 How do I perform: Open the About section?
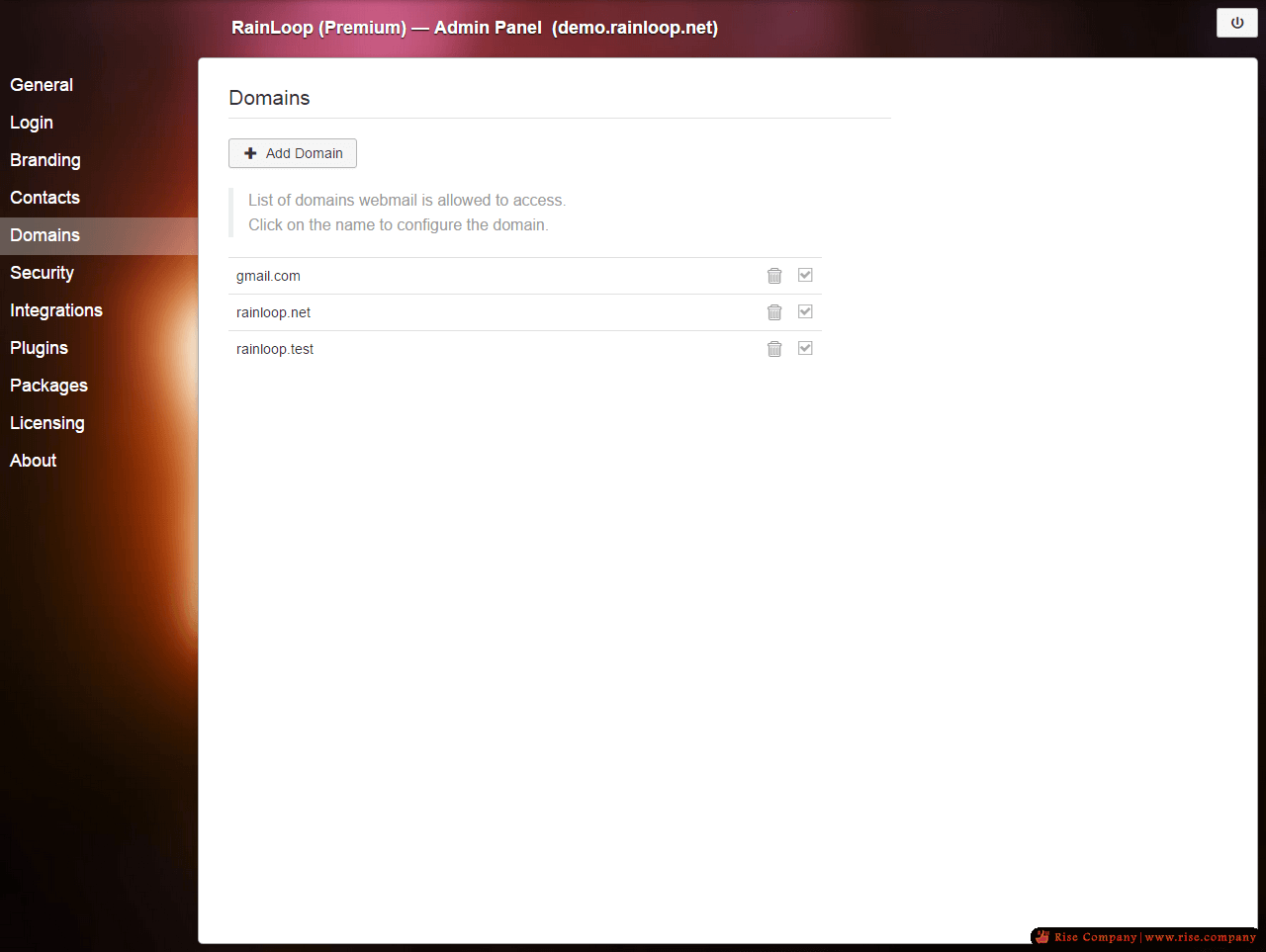(99, 461)
